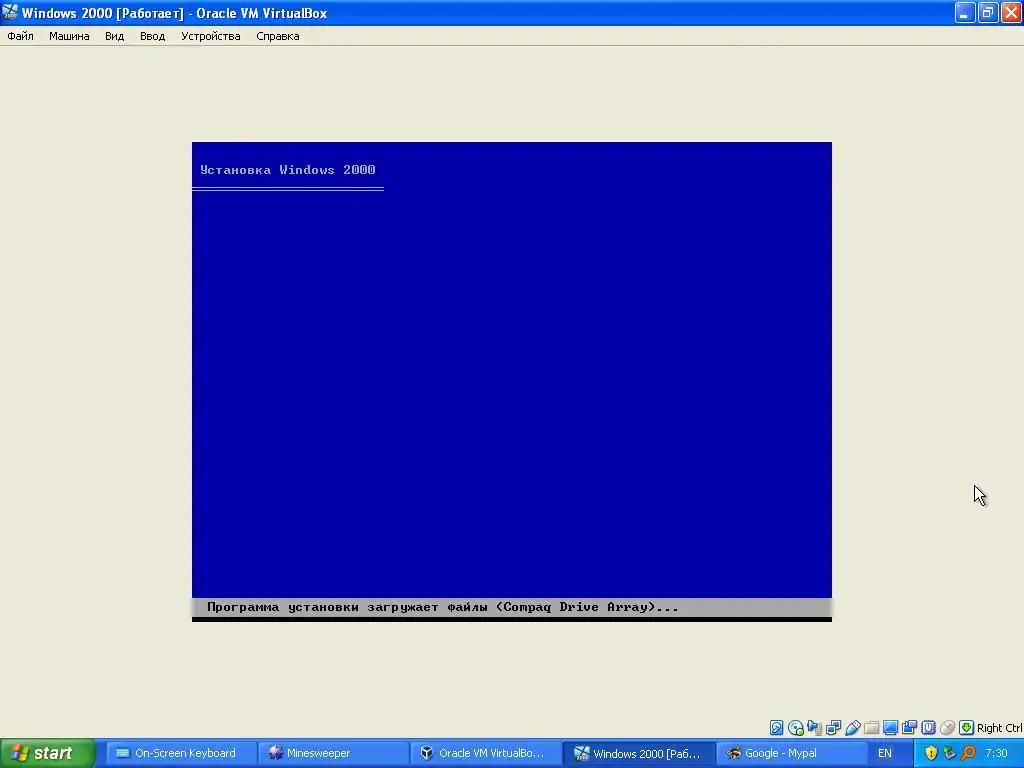Open the Устройства menu
Screen dimensions: 1024x768
[210, 36]
